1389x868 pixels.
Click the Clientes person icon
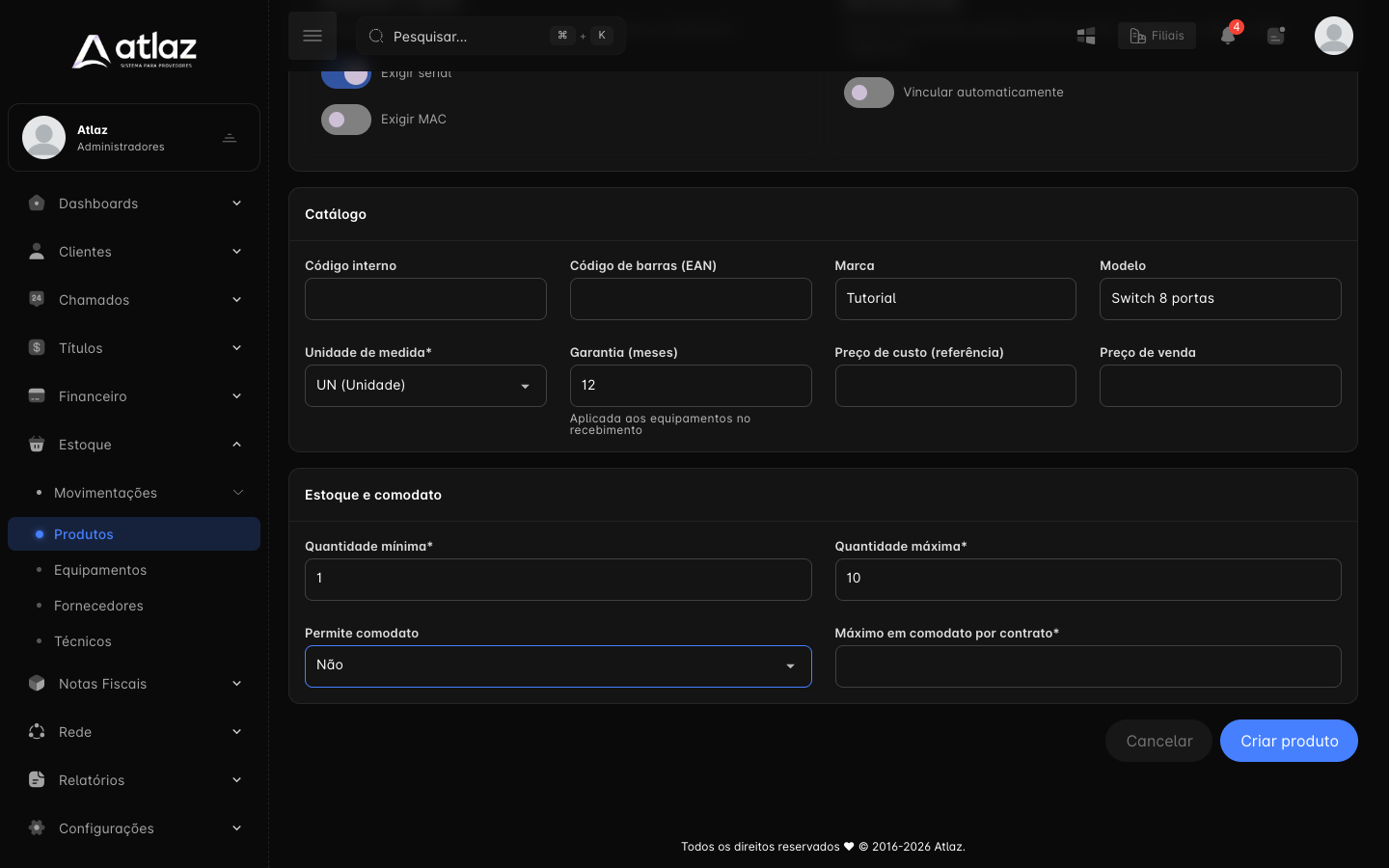37,252
